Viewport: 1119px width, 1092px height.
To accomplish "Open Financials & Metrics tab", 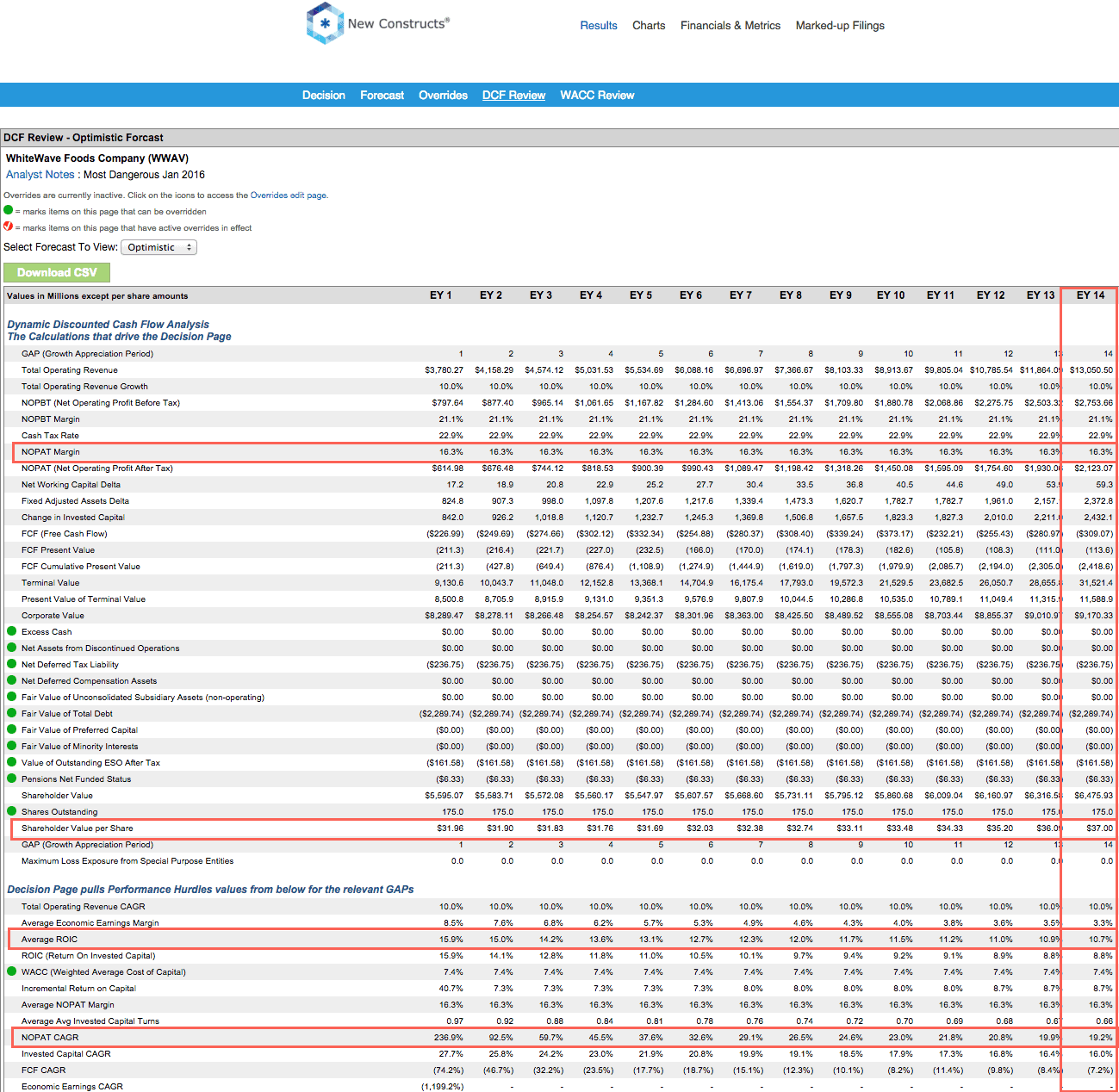I will click(730, 26).
